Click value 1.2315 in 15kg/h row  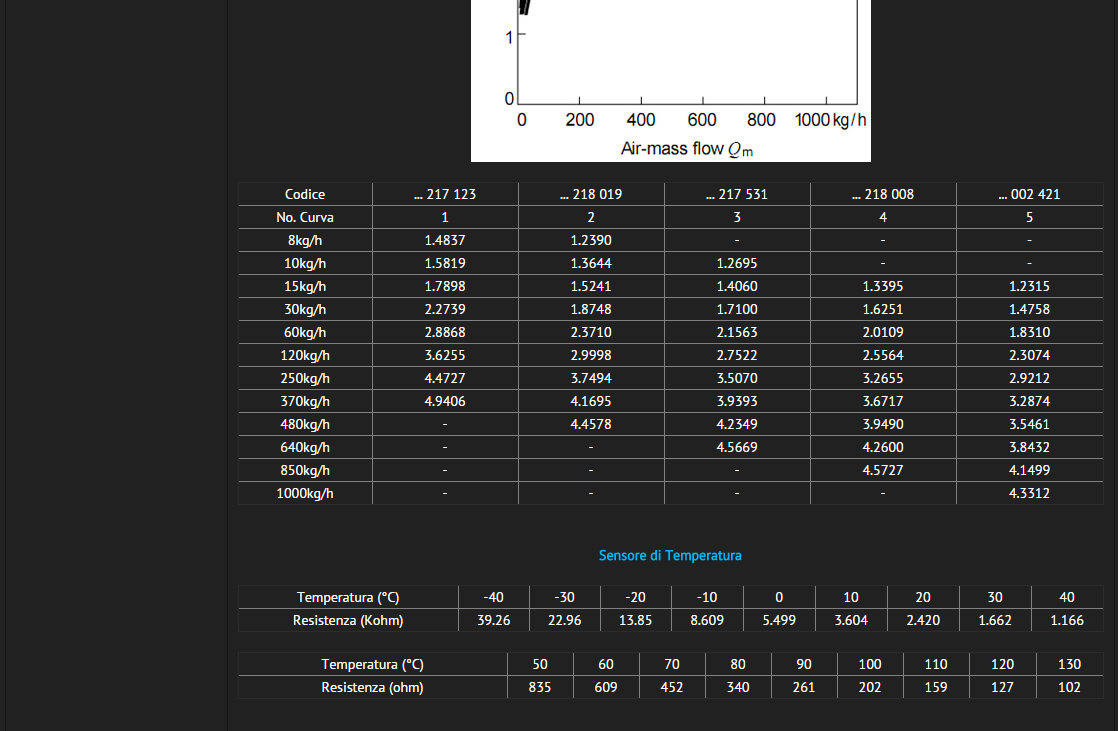1029,286
